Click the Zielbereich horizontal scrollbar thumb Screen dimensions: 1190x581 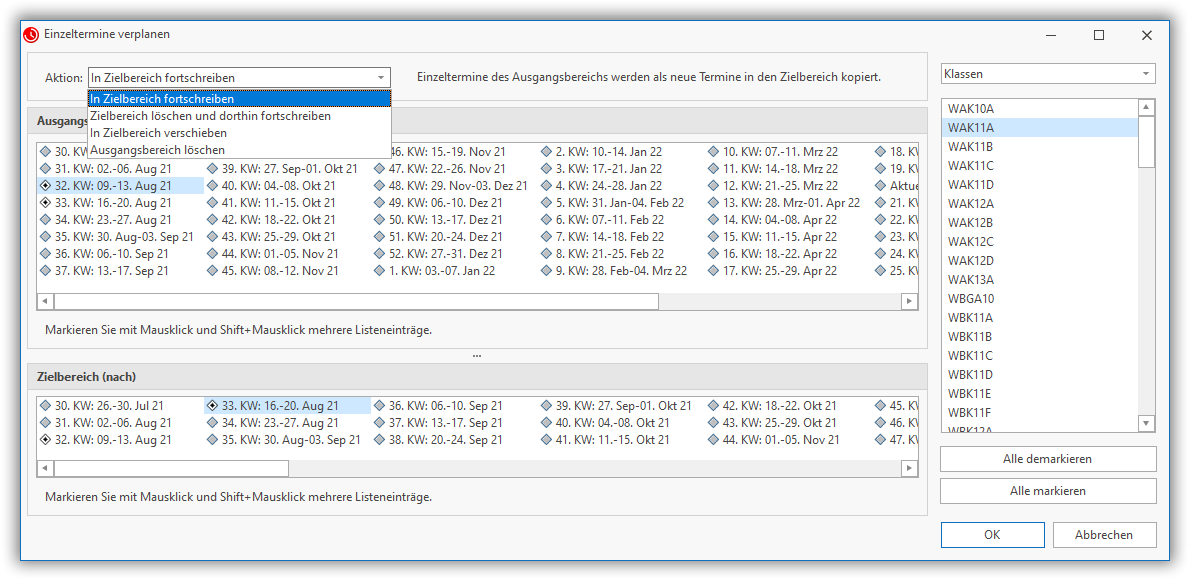170,468
